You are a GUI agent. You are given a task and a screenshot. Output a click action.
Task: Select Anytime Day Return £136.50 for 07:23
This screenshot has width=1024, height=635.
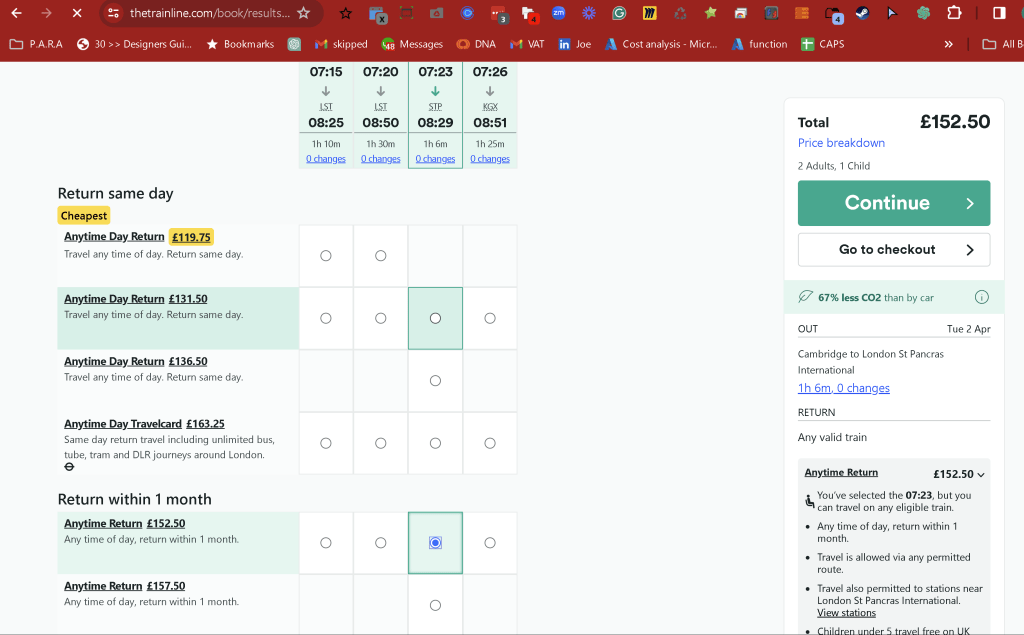pos(436,381)
